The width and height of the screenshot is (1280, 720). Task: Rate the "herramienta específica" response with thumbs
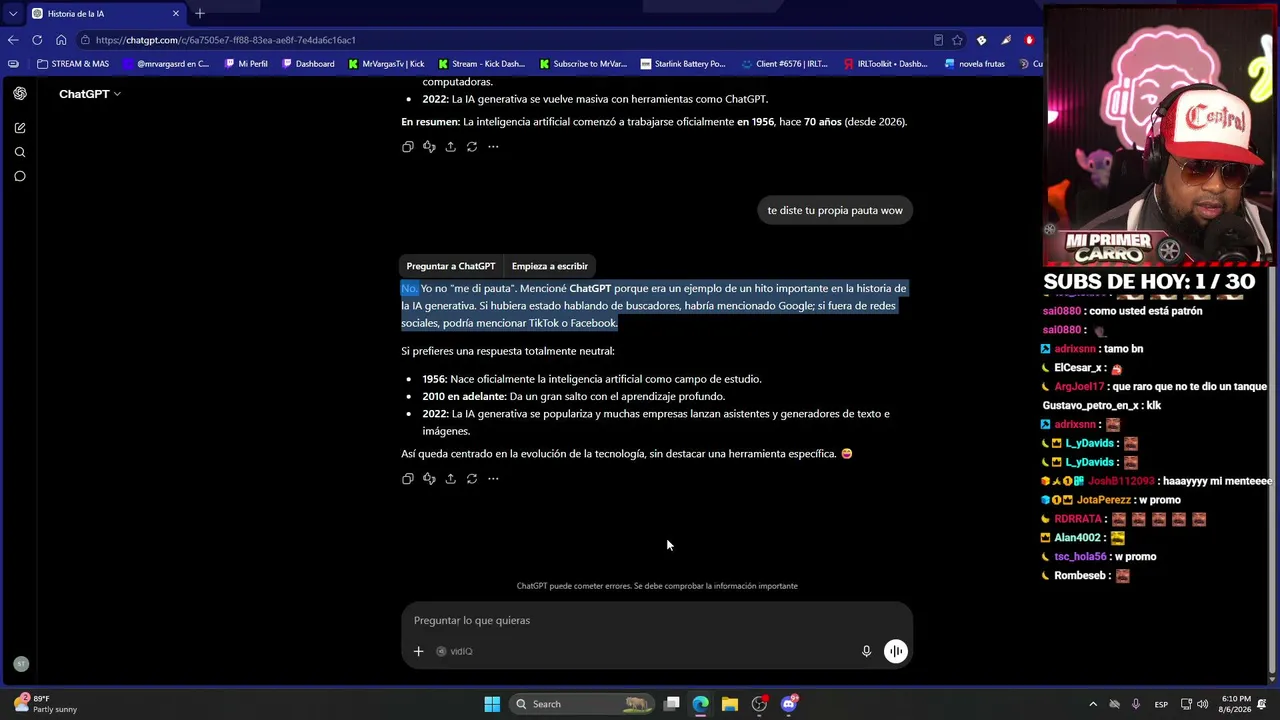tap(429, 479)
